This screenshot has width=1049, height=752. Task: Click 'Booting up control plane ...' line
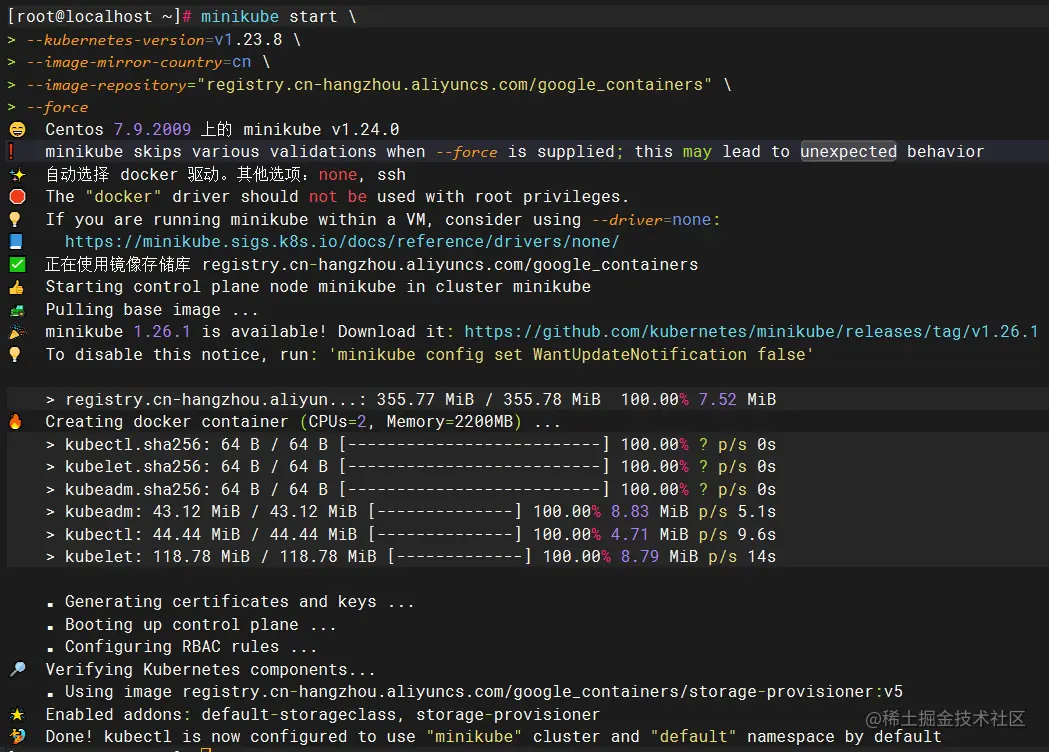[200, 624]
